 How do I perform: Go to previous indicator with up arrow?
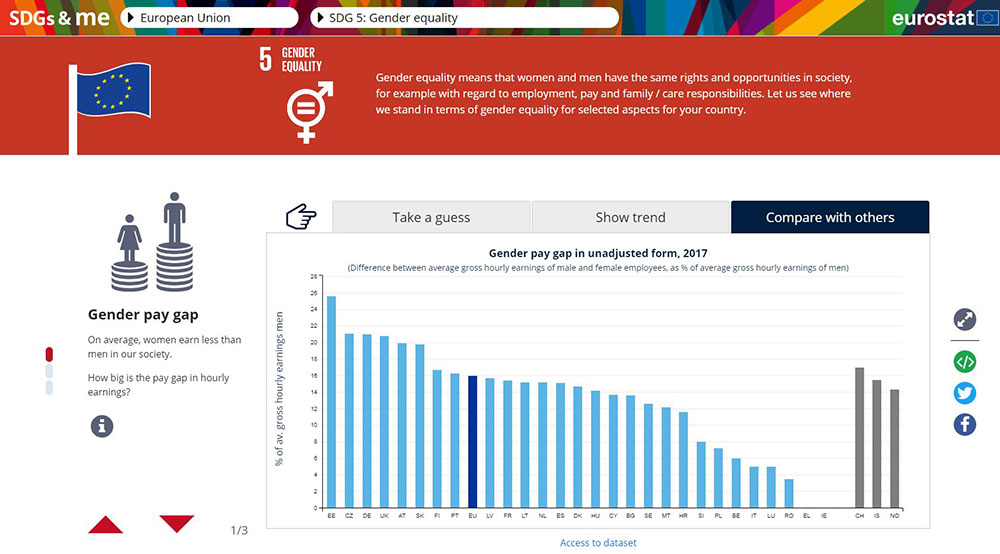106,524
